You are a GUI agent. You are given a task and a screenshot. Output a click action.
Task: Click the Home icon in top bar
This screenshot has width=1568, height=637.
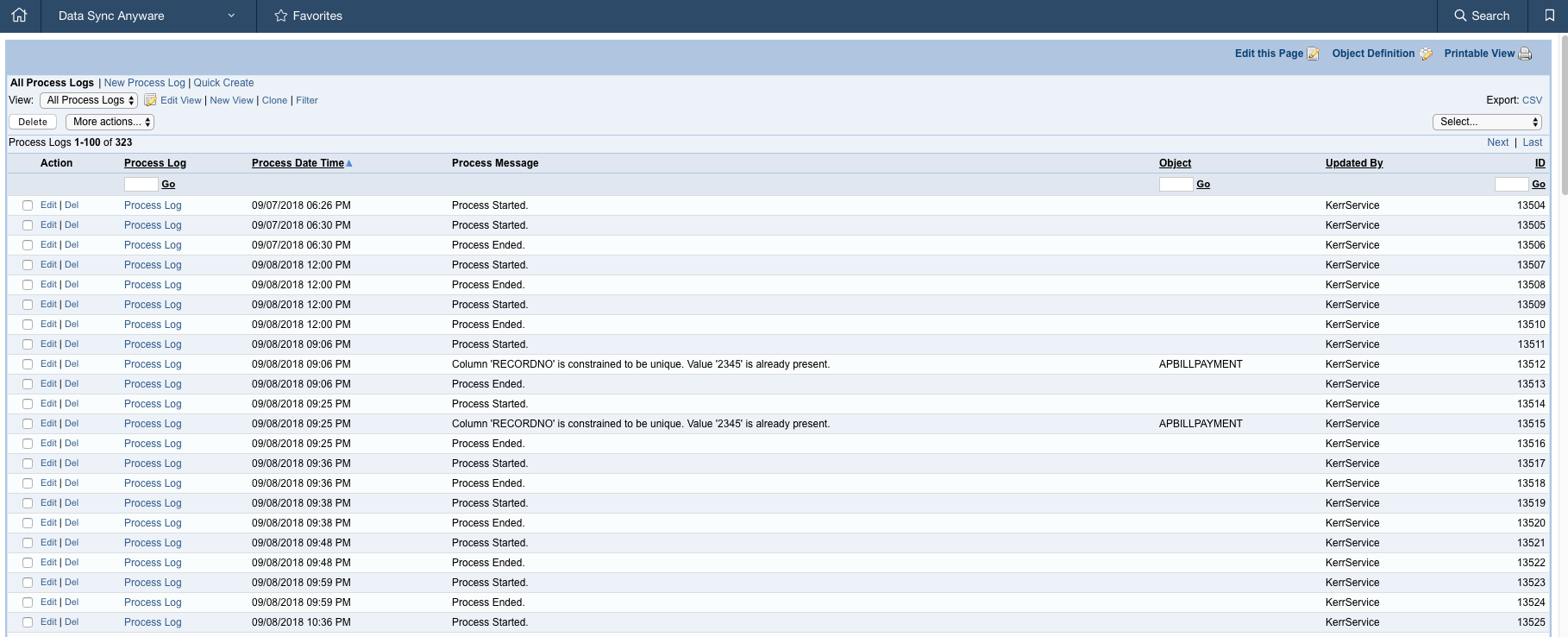(20, 16)
